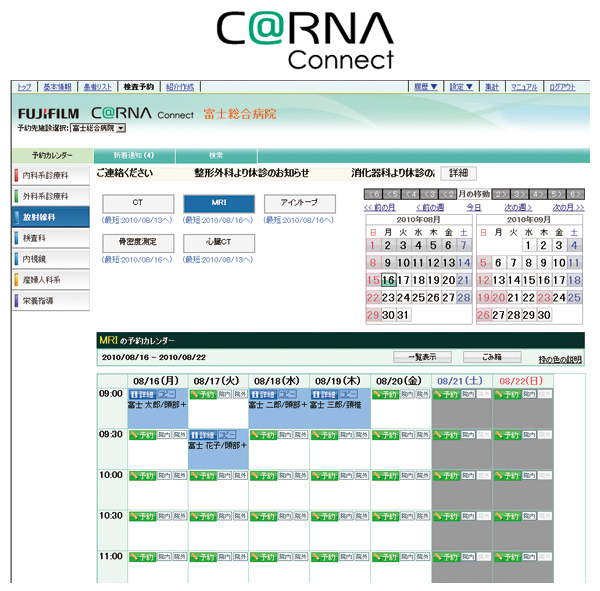Image resolution: width=600 pixels, height=591 pixels.
Task: Go to 前の月 link
Action: pos(380,207)
